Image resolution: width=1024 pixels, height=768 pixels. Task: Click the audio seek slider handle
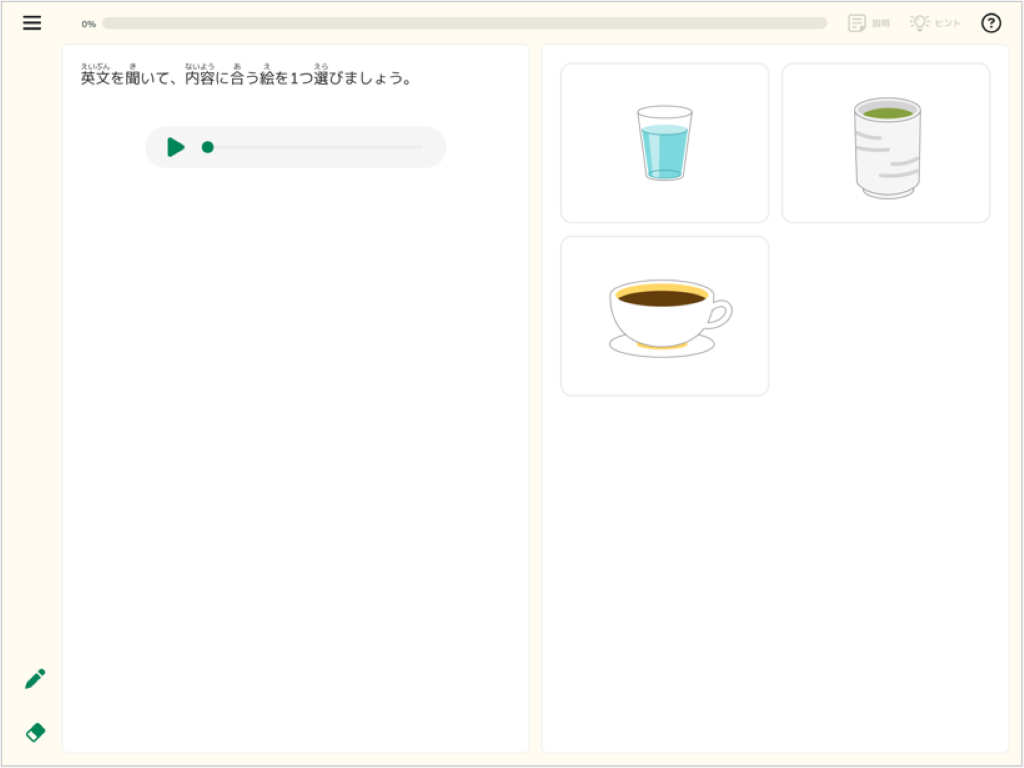tap(208, 147)
